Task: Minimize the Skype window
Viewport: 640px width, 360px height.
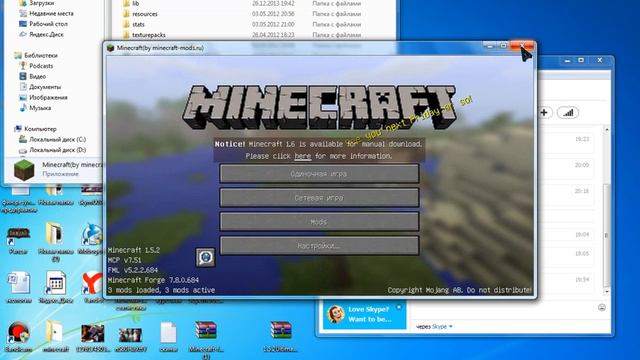Action: coord(567,60)
